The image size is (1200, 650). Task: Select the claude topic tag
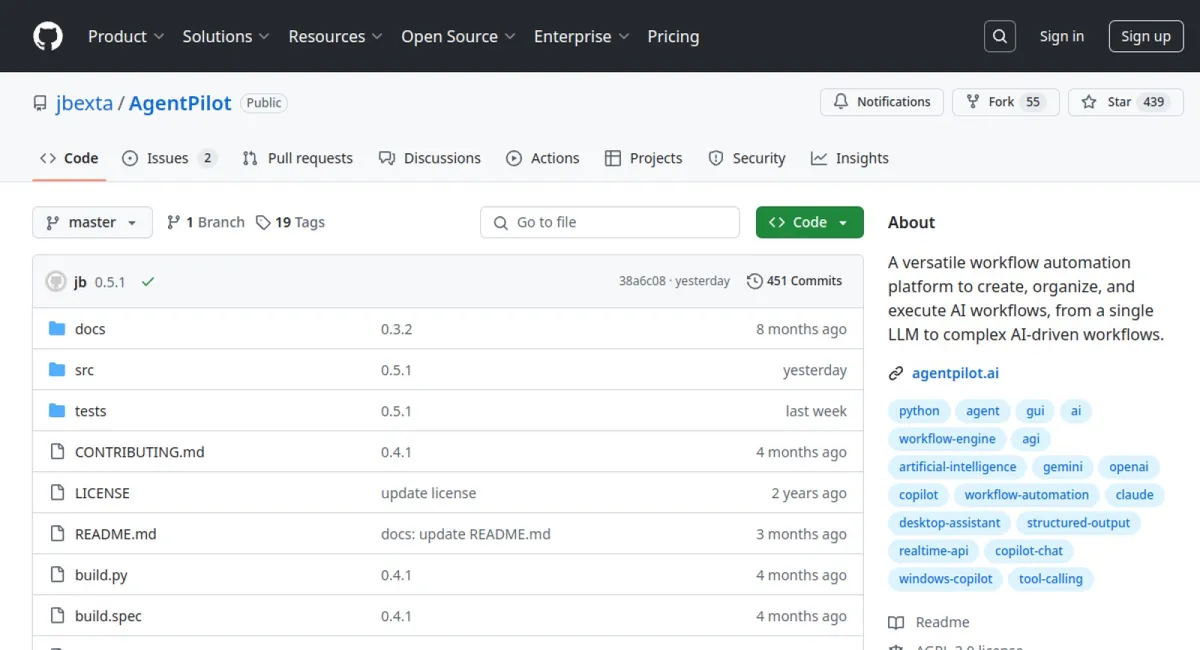tap(1134, 495)
